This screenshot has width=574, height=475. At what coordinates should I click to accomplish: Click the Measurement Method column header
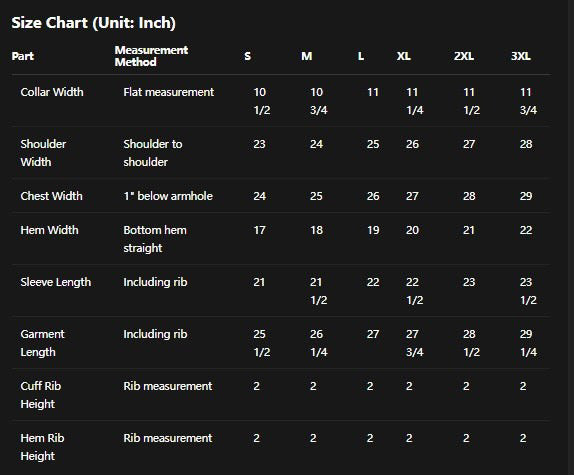[151, 56]
